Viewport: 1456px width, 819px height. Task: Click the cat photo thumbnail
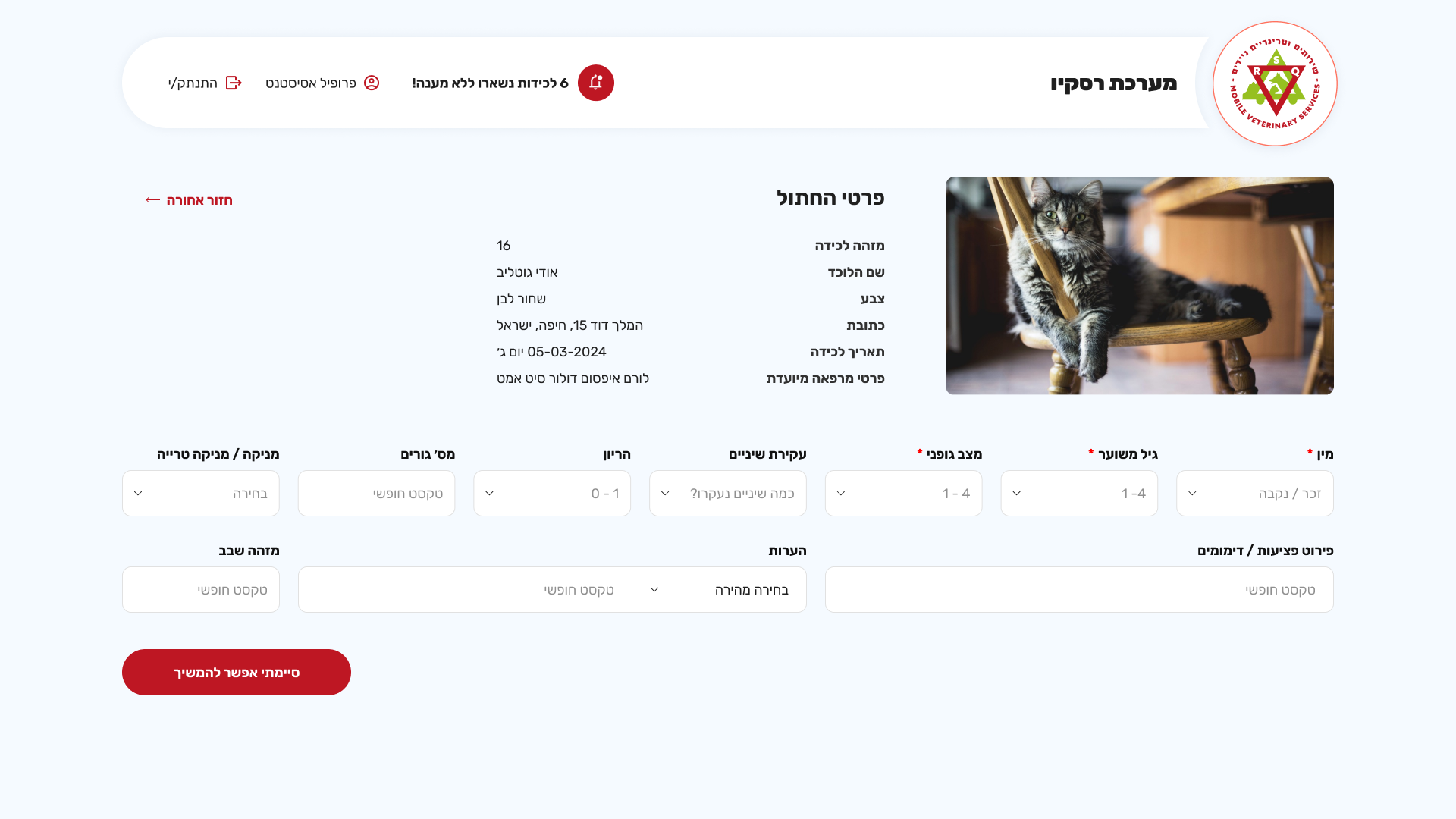tap(1139, 286)
